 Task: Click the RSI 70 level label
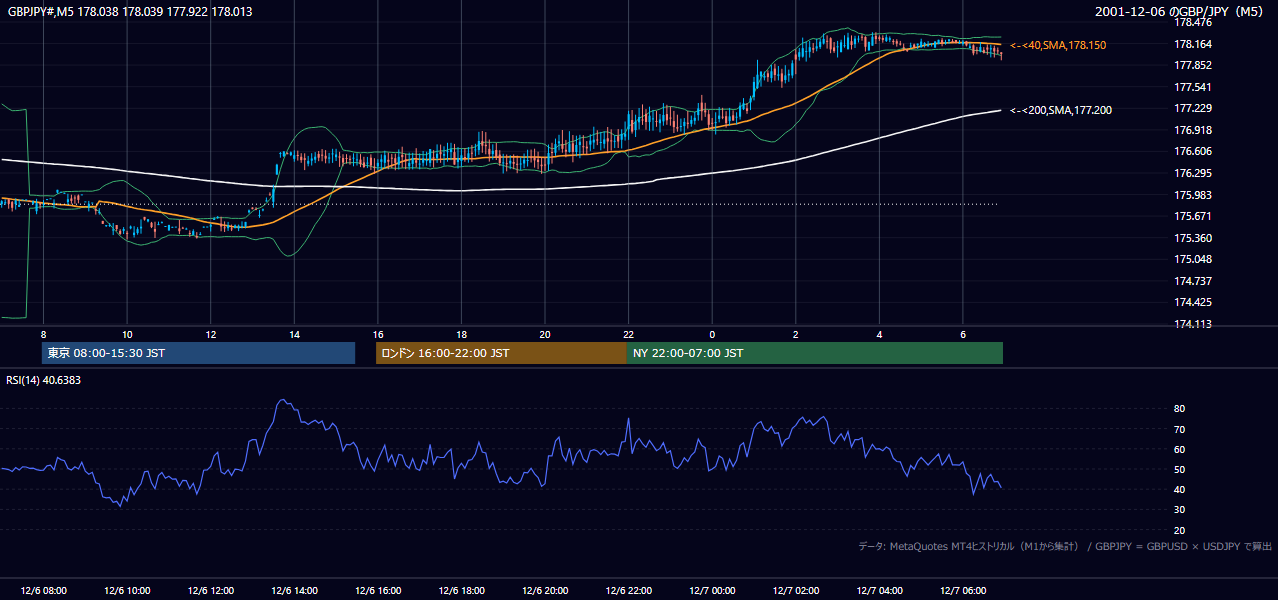(1180, 430)
